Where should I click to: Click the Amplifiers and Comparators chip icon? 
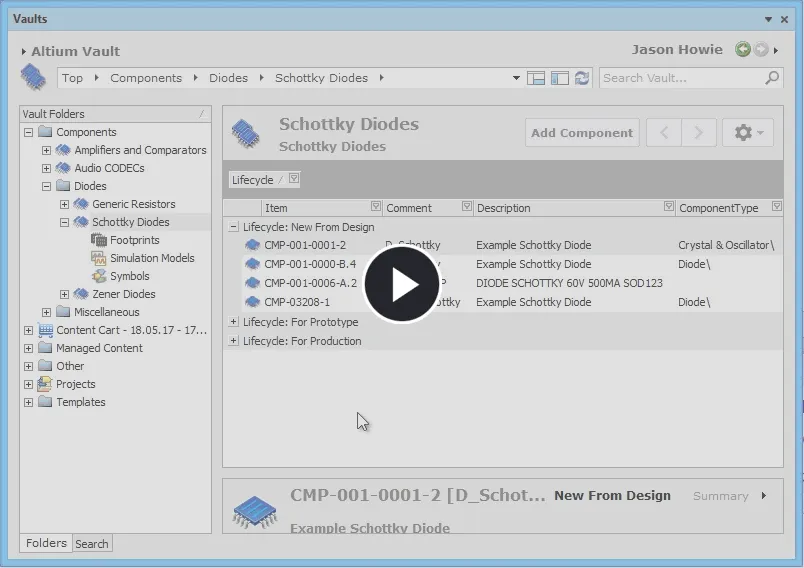(x=63, y=150)
